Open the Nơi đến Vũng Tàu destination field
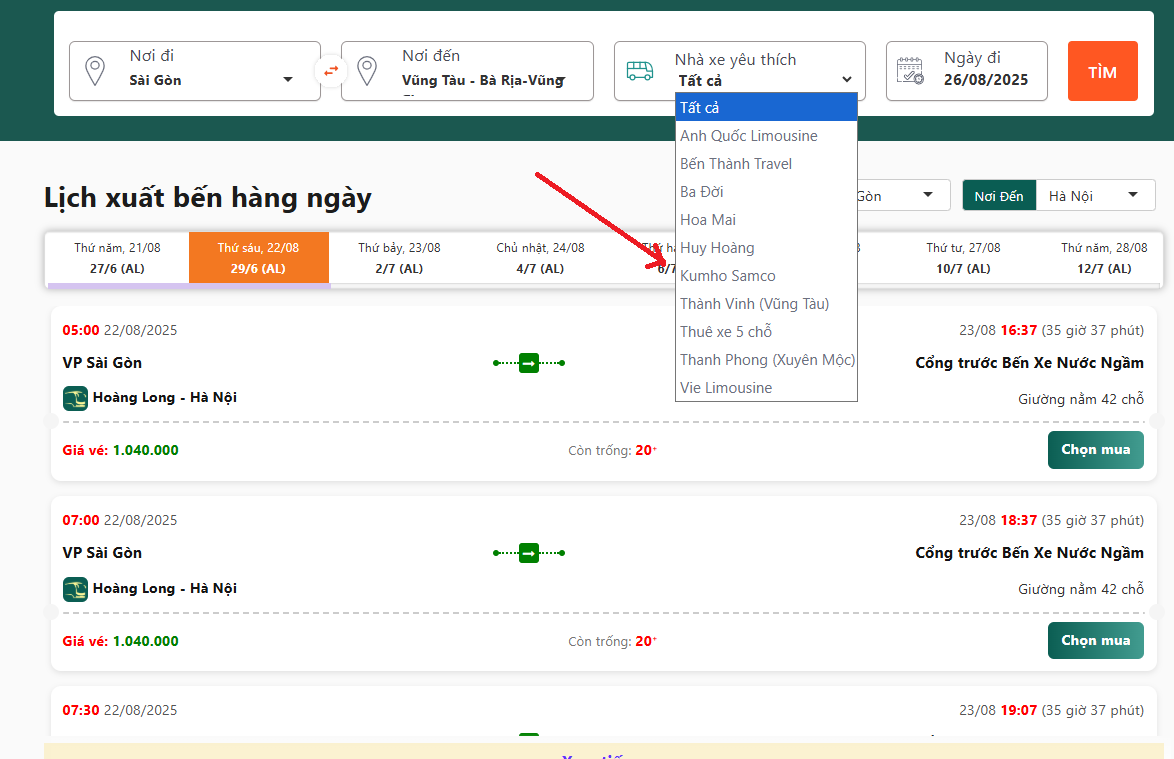 467,71
